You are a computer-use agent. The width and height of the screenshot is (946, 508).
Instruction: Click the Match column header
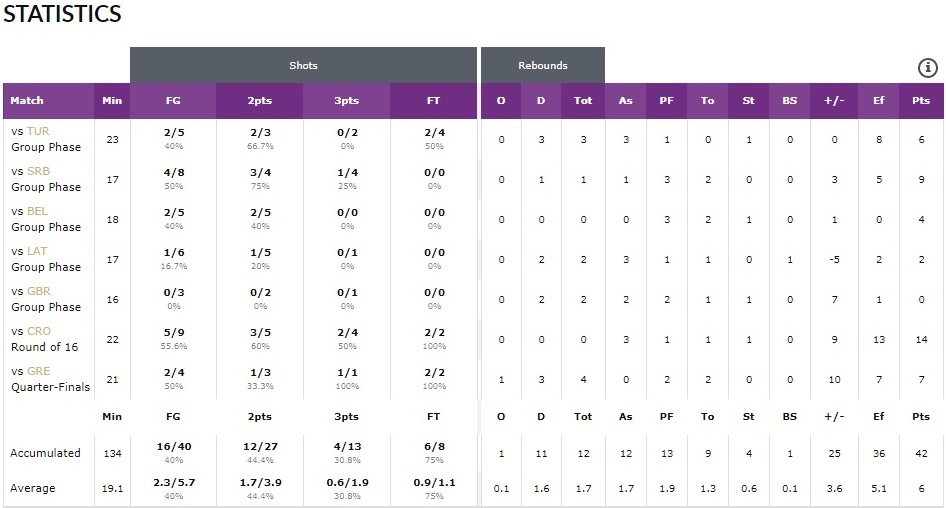[x=27, y=100]
